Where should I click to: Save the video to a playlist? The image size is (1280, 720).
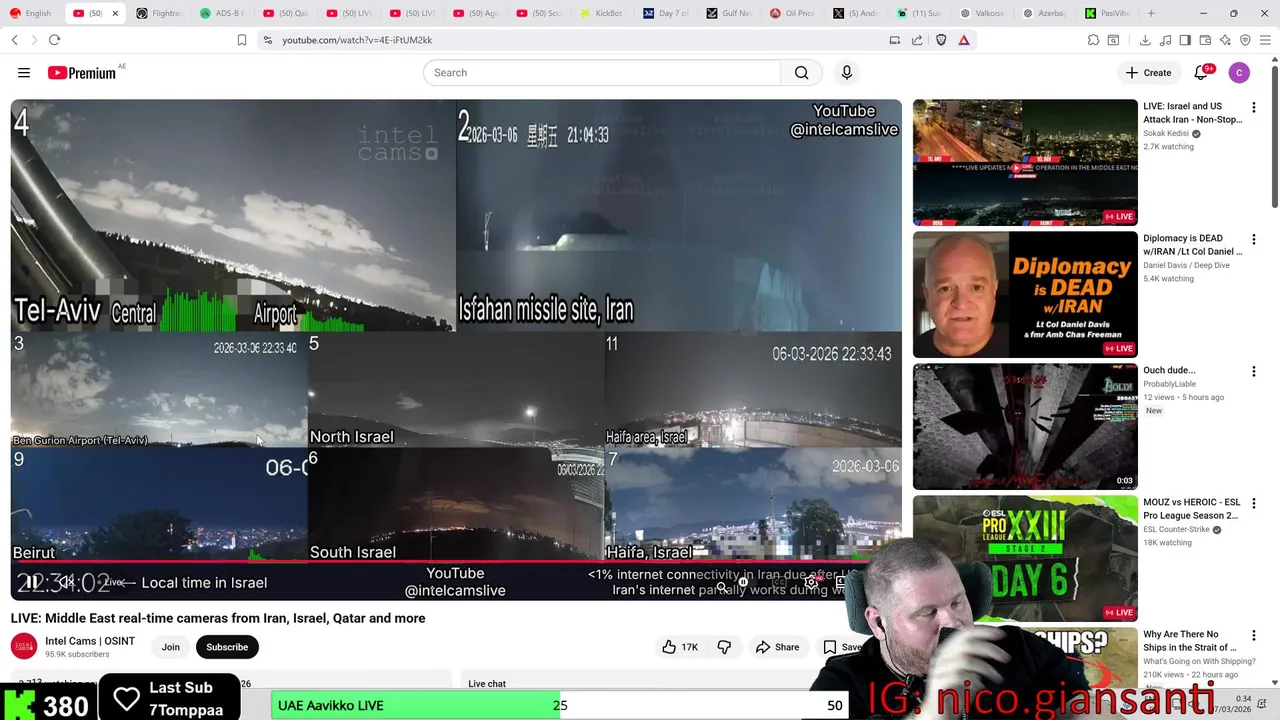point(842,647)
